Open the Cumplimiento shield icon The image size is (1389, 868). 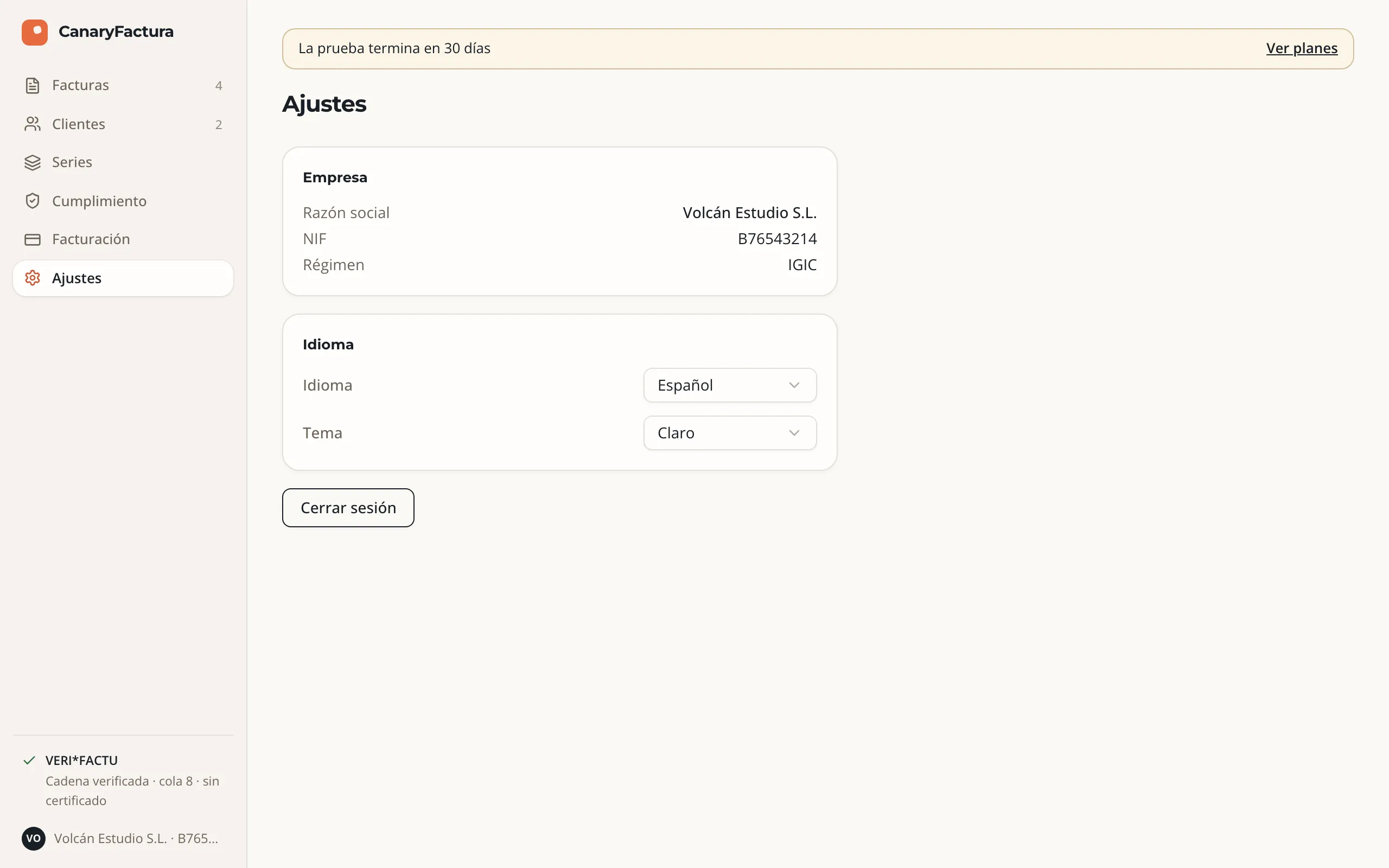[x=33, y=201]
